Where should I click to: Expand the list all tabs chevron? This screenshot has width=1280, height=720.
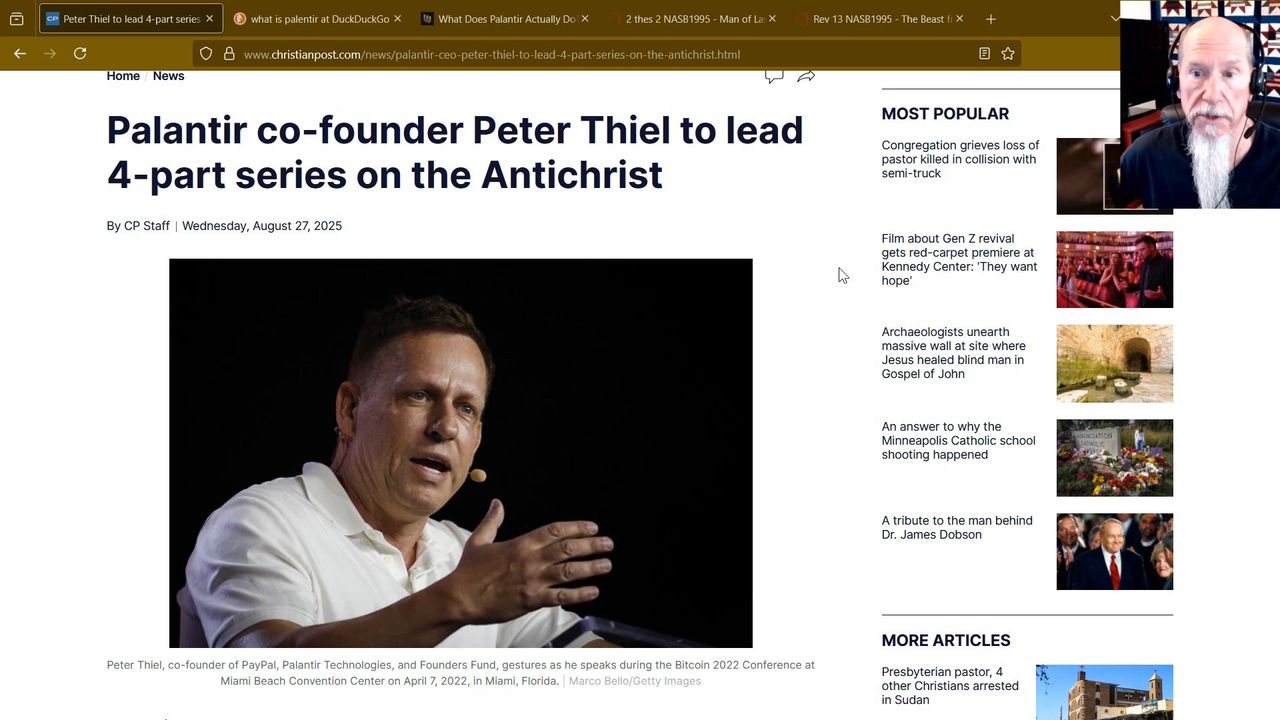pyautogui.click(x=1115, y=19)
